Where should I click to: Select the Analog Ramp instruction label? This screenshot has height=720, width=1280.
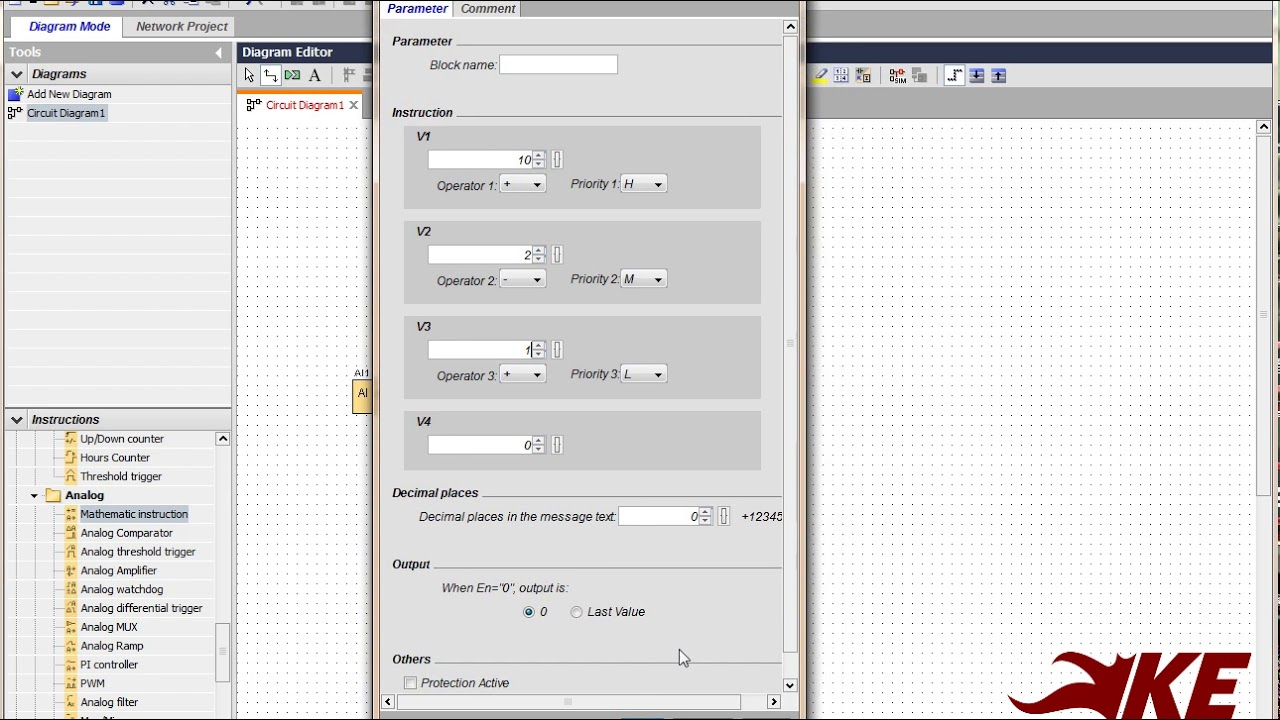point(112,646)
